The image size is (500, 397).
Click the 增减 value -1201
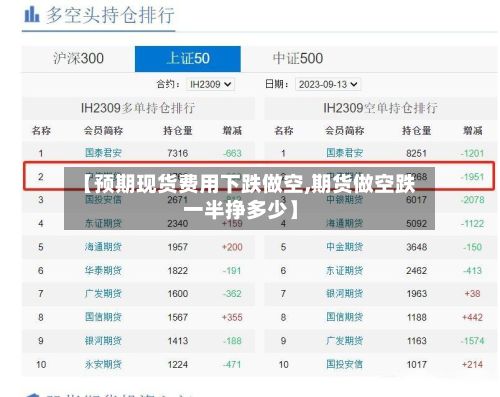click(472, 153)
